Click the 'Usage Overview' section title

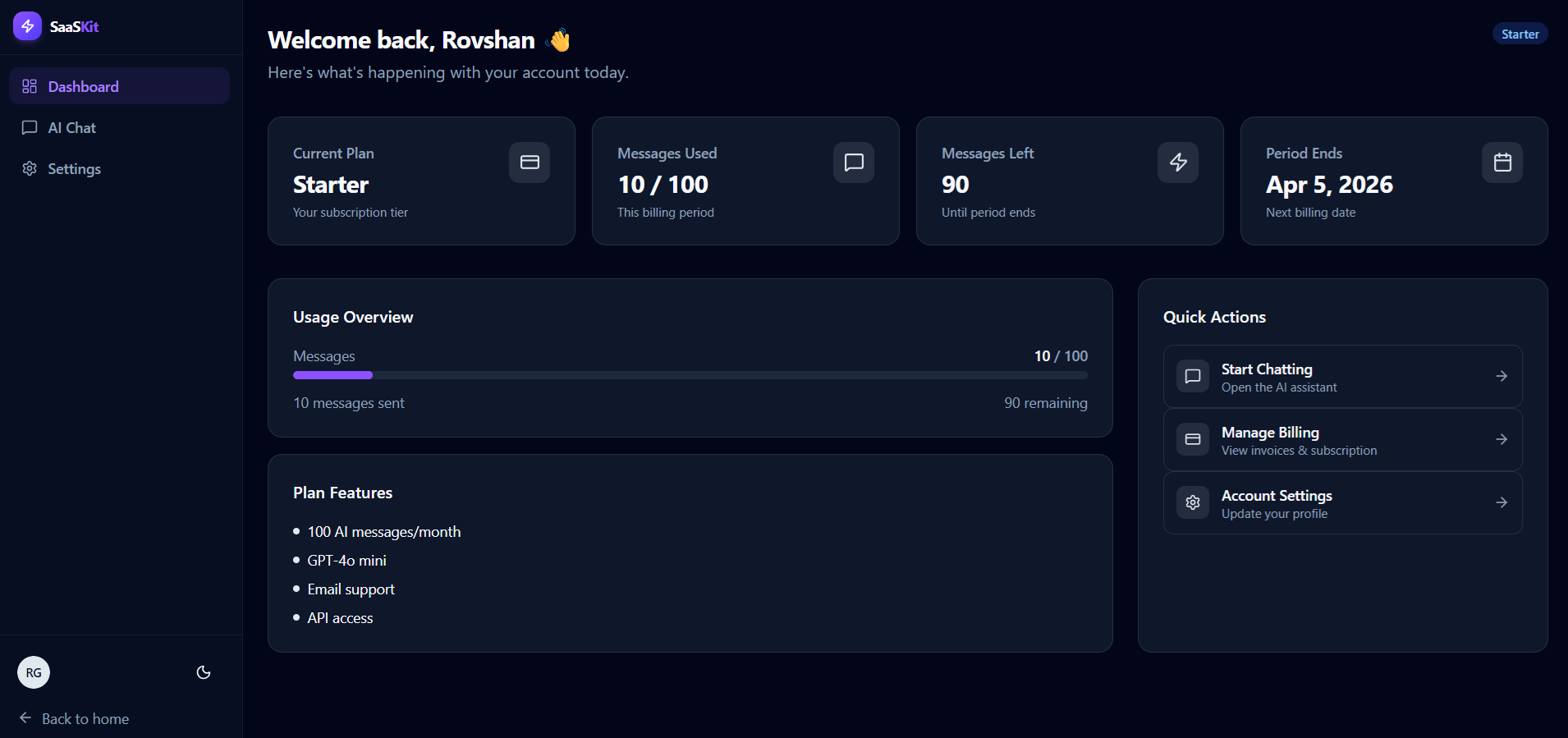[353, 317]
